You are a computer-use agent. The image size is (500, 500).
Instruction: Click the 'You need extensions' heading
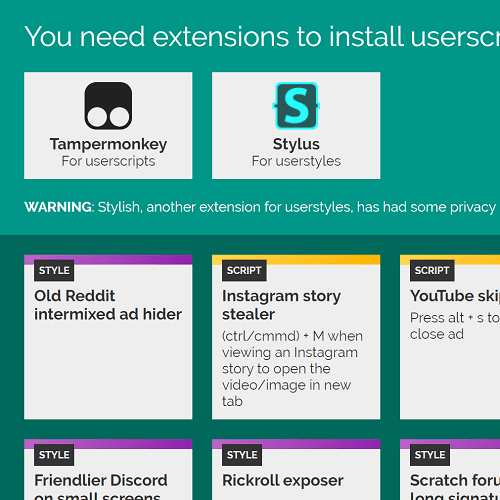[262, 37]
